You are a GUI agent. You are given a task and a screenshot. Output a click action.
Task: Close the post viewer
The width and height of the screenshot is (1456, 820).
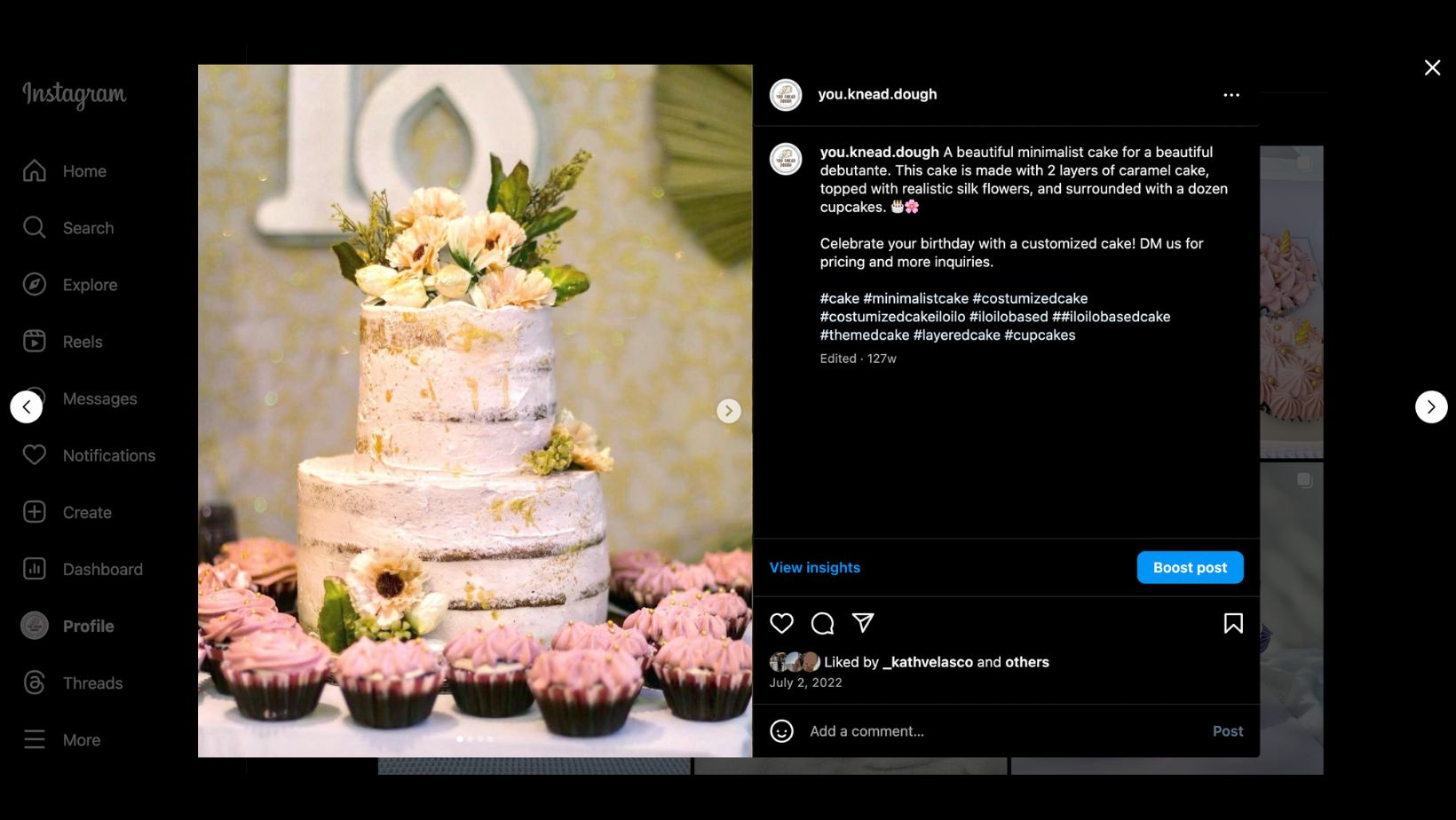pyautogui.click(x=1432, y=67)
